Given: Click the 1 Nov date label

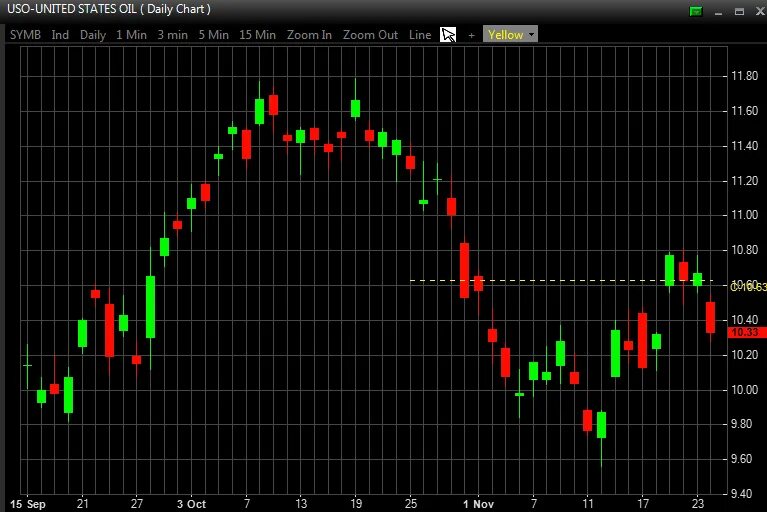Looking at the screenshot, I should 478,504.
